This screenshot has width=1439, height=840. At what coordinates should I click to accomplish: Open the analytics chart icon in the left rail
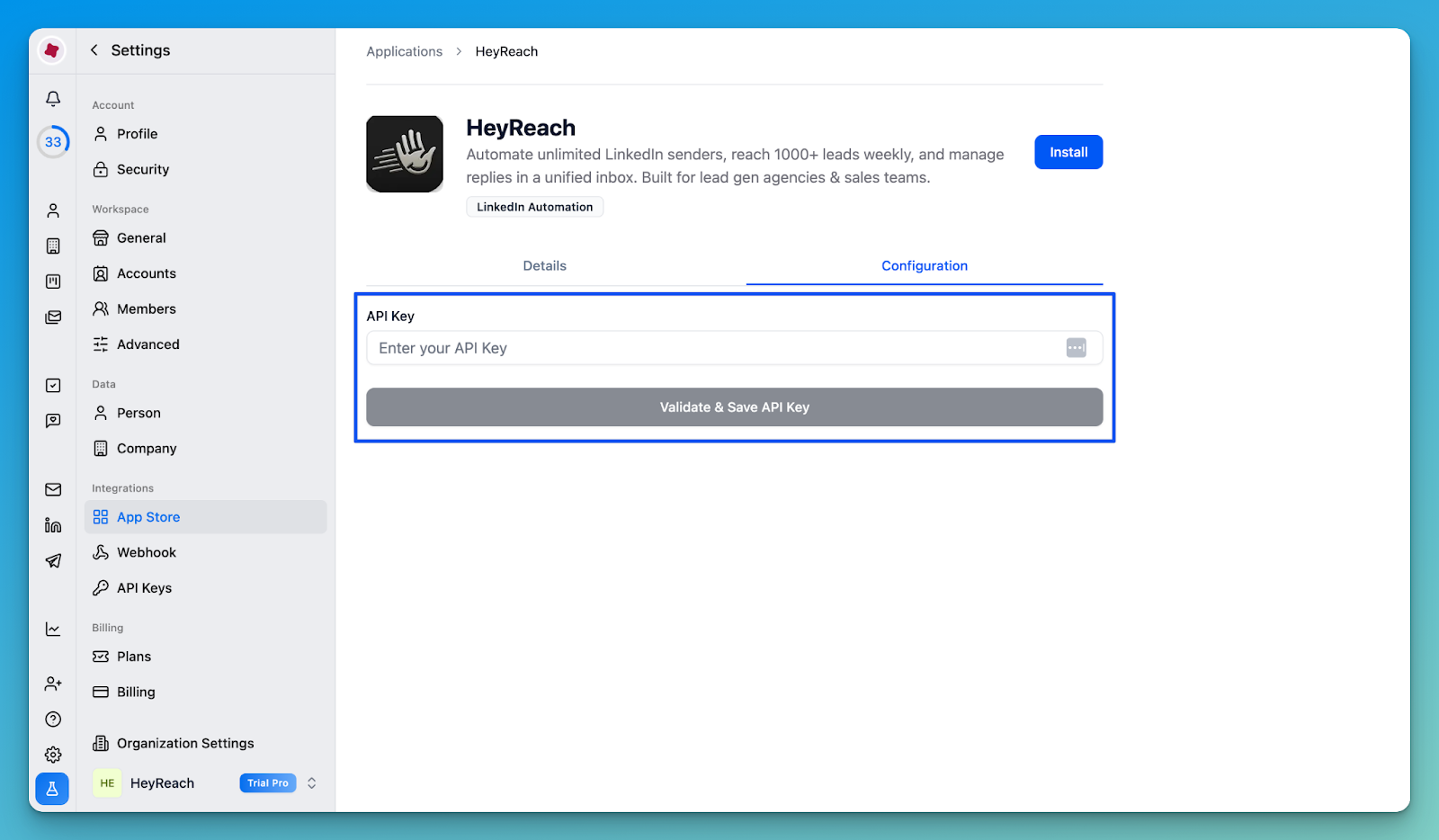coord(53,629)
